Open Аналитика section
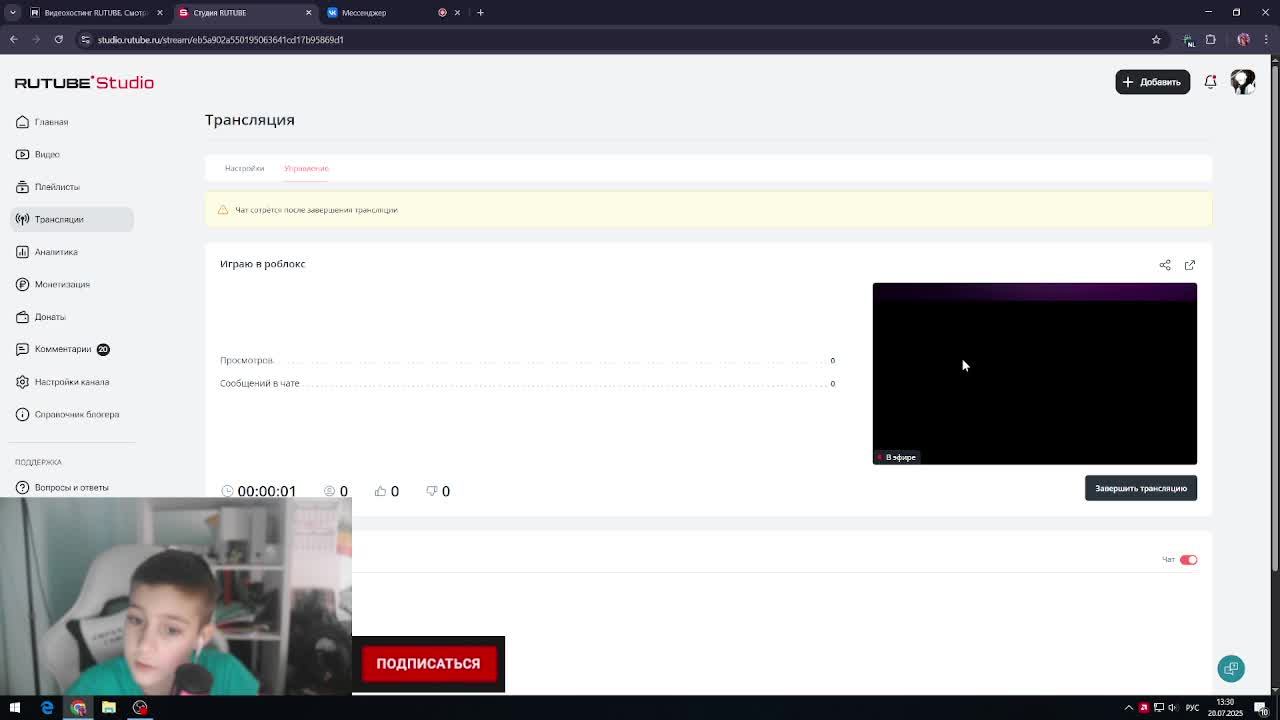 point(56,252)
